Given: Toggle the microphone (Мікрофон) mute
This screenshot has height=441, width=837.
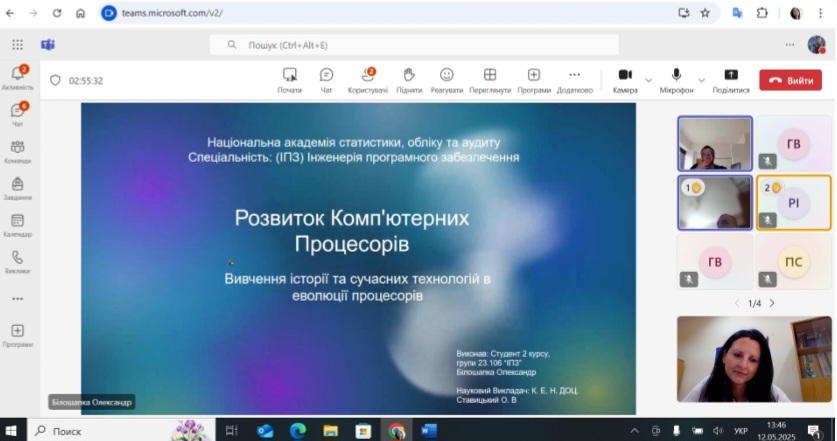Looking at the screenshot, I should tap(676, 79).
